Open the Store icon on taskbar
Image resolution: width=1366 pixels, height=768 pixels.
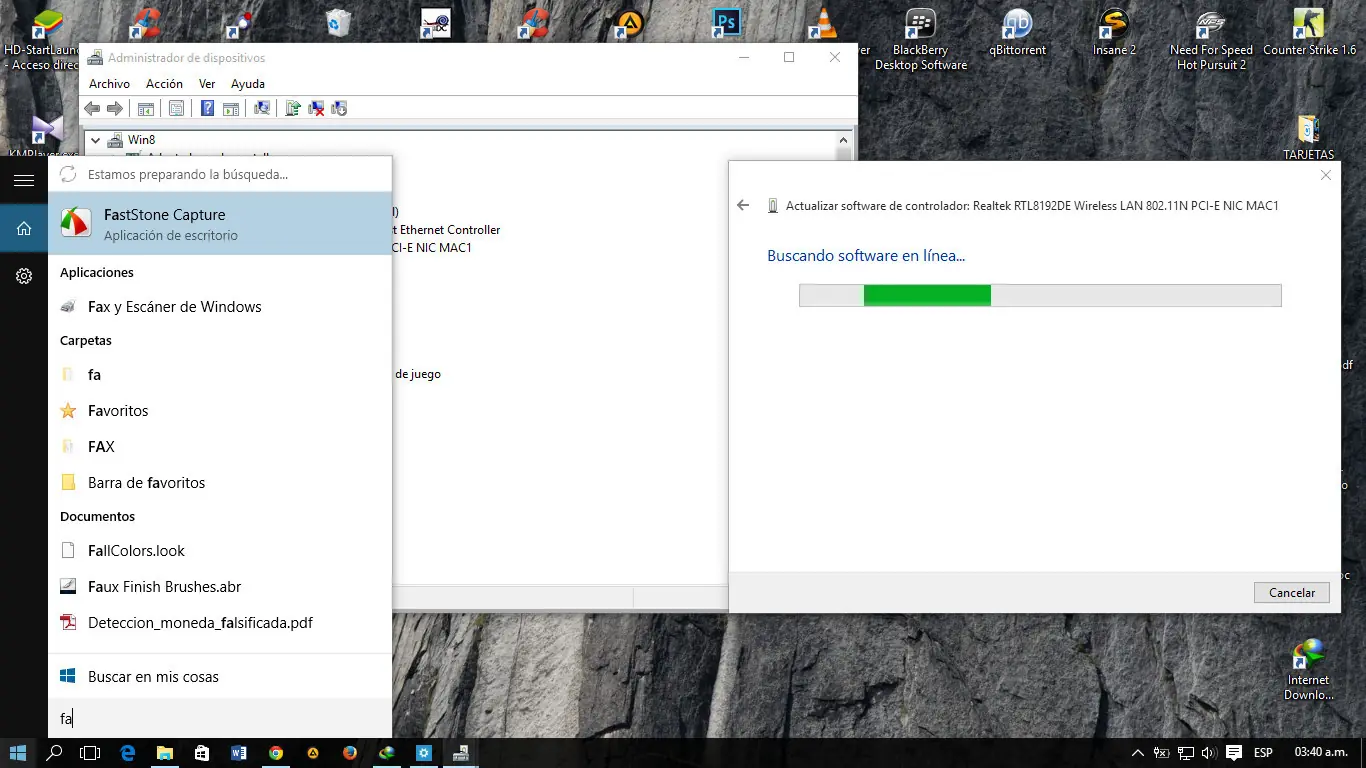tap(202, 753)
